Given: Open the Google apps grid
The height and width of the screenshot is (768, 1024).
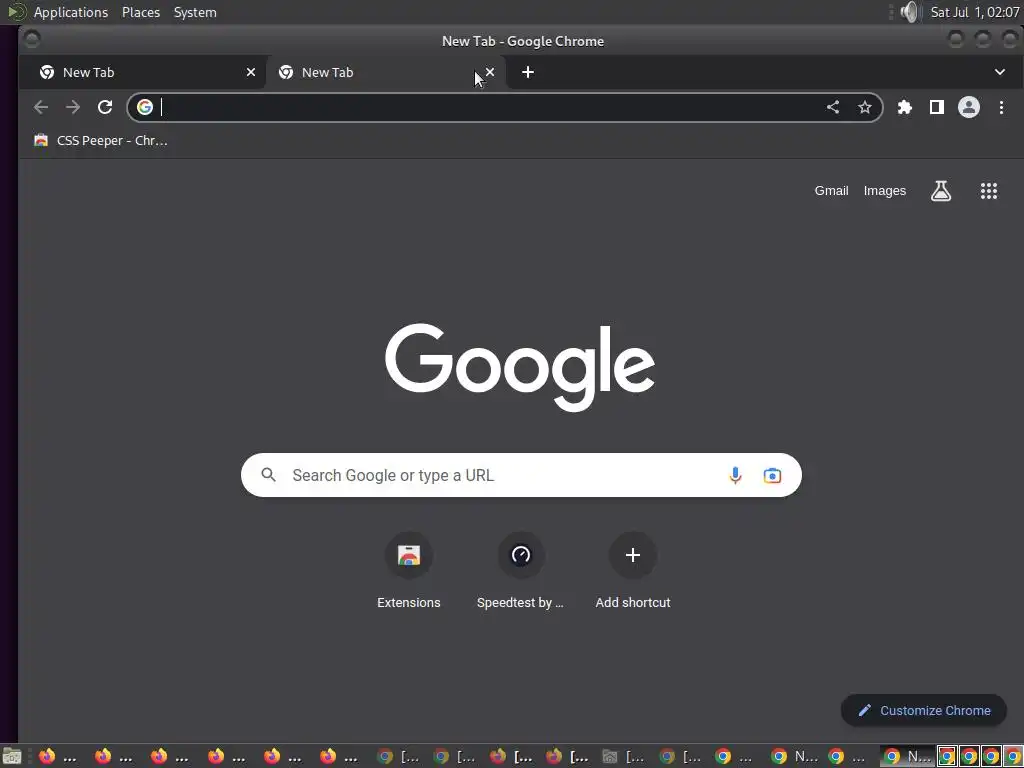Looking at the screenshot, I should tap(989, 191).
